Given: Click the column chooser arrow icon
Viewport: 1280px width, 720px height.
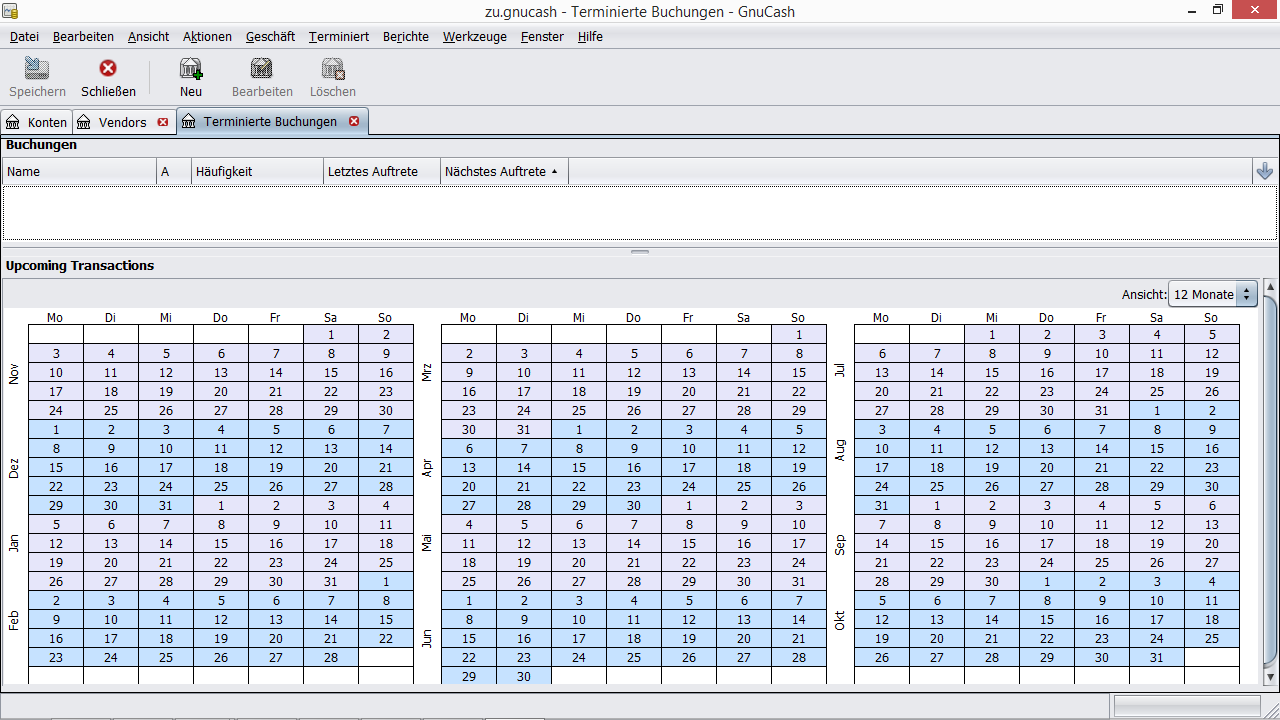Looking at the screenshot, I should click(1265, 172).
